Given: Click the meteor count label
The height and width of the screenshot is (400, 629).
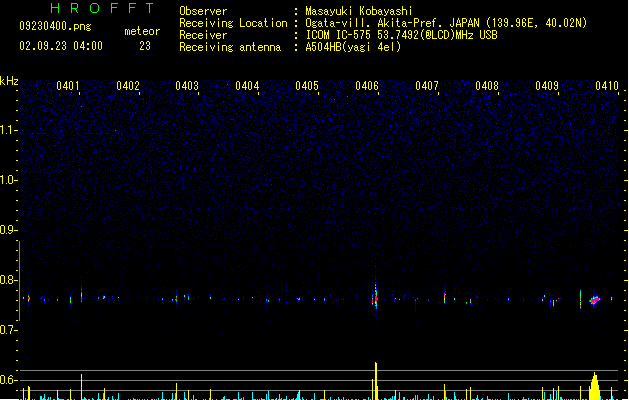Looking at the screenshot, I should pyautogui.click(x=142, y=31).
